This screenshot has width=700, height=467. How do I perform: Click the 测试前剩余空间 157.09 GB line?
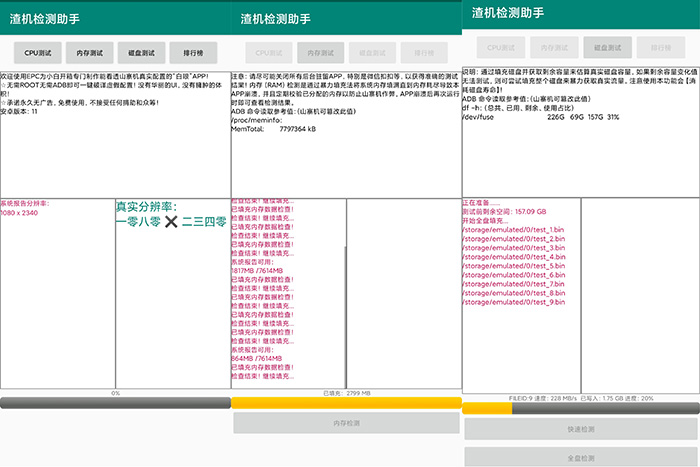coord(505,212)
